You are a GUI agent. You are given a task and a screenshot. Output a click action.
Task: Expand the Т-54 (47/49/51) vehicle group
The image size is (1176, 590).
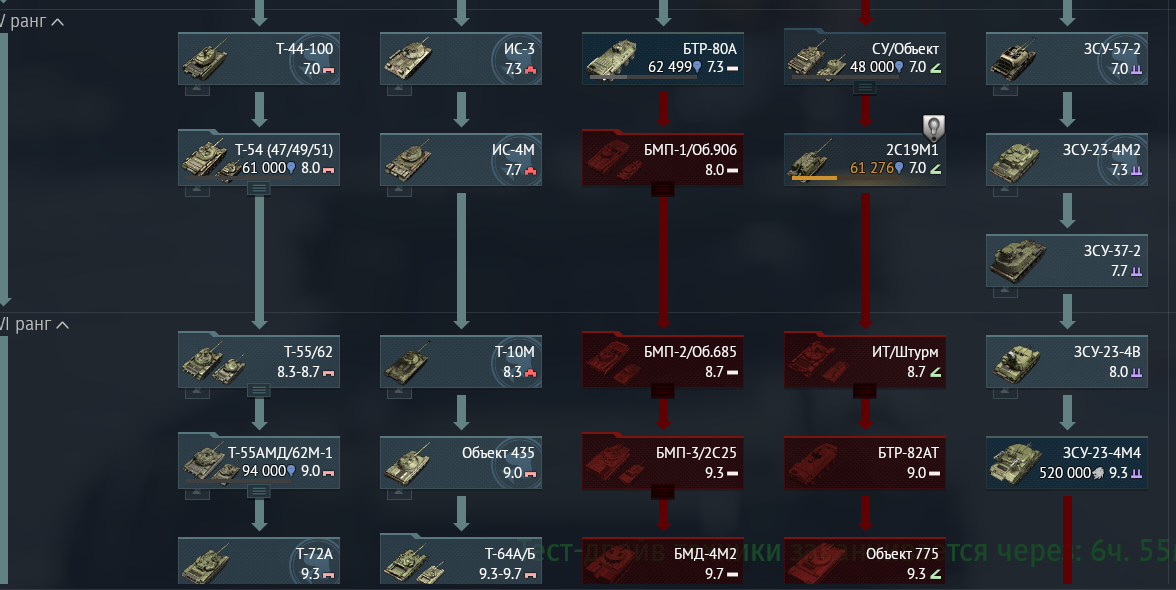coord(259,189)
